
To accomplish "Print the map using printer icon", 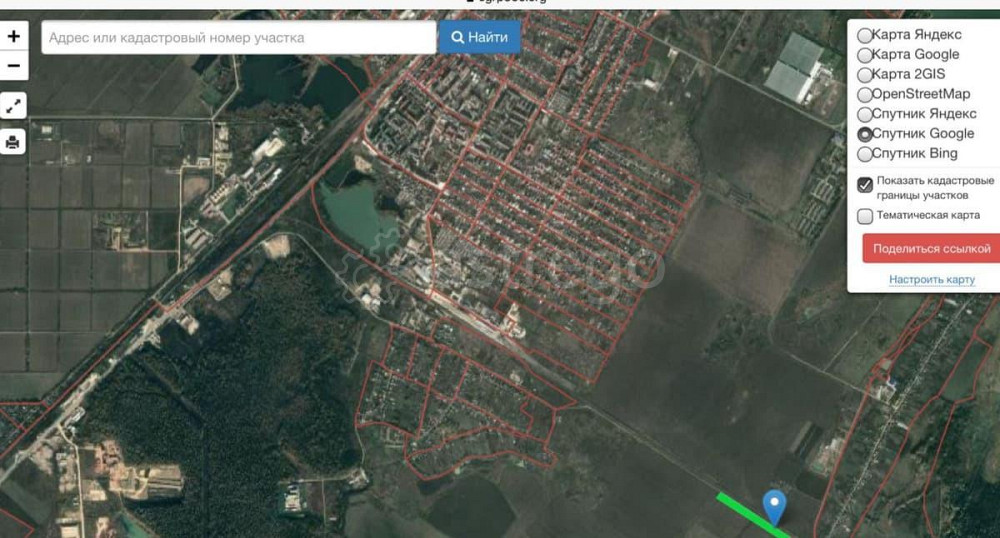I will (14, 142).
